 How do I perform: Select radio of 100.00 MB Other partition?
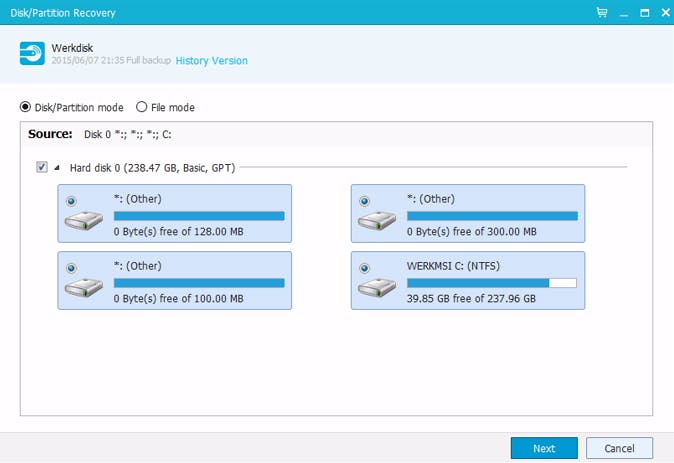(71, 268)
